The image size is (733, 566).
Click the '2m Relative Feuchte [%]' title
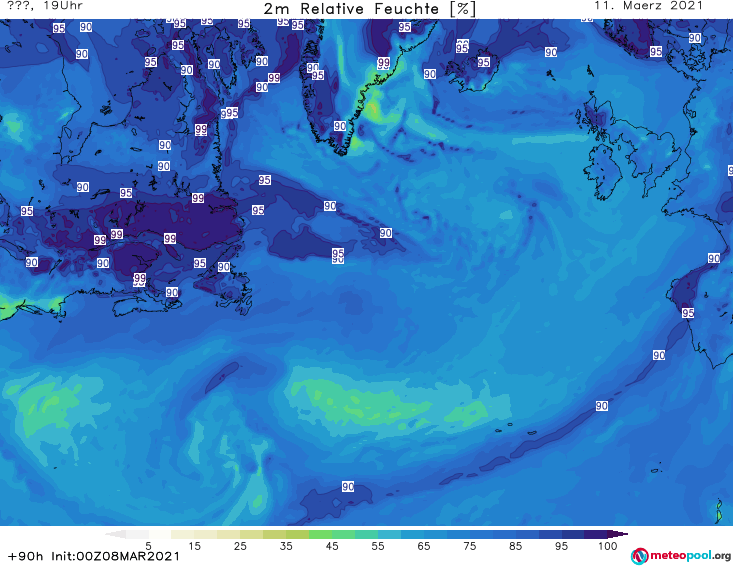pos(370,9)
